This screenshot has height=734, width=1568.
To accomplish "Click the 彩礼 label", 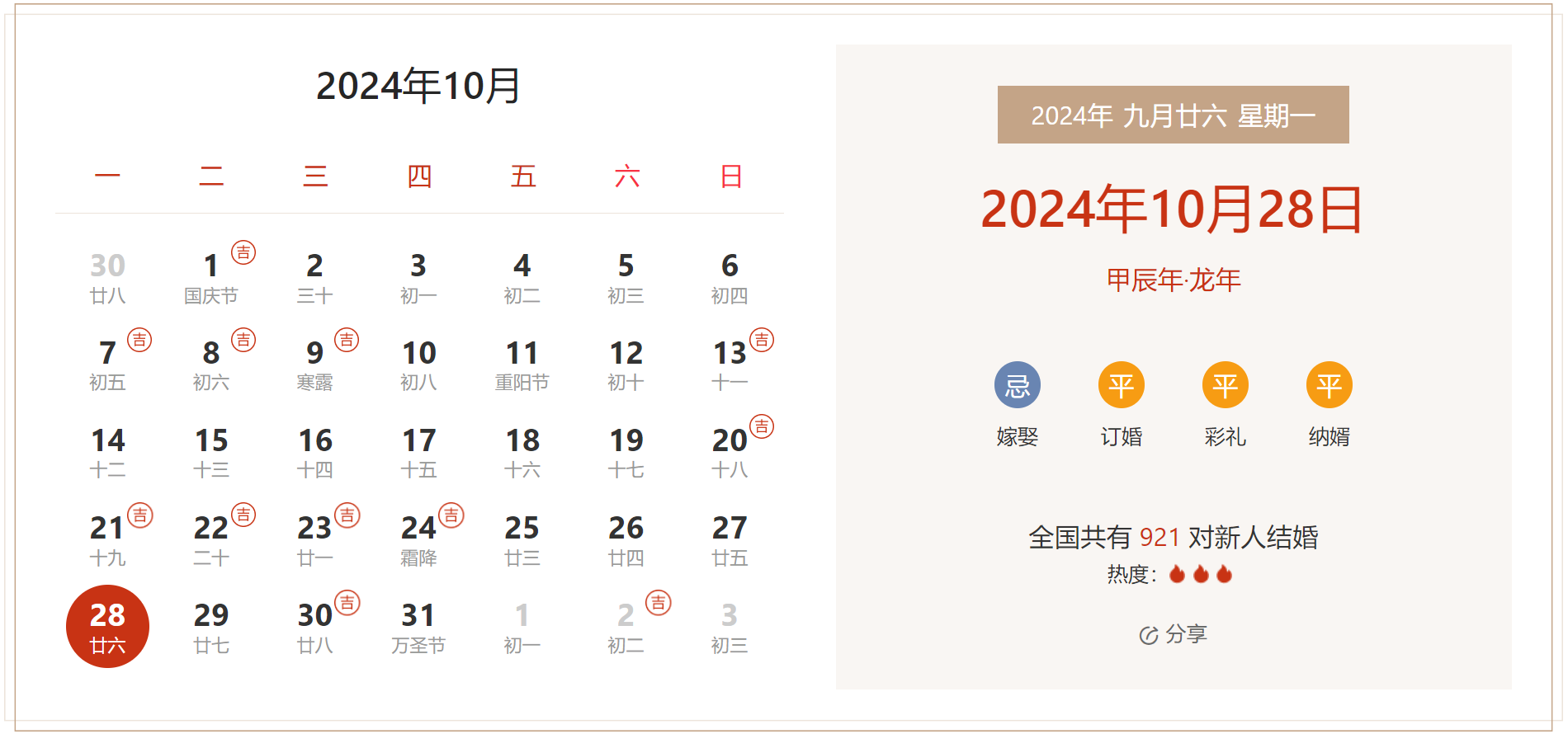I will coord(1226,436).
